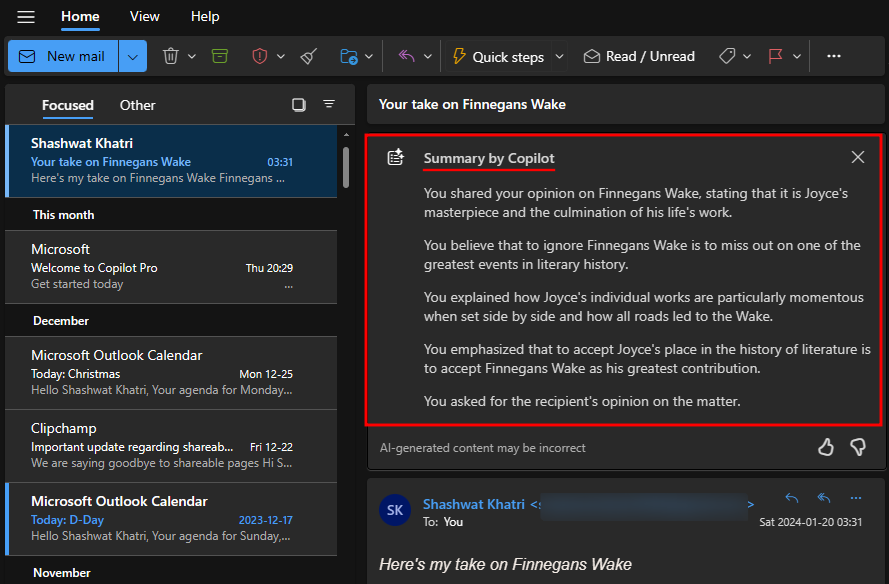Viewport: 889px width, 584px height.
Task: Switch to the View tab
Action: coord(145,16)
